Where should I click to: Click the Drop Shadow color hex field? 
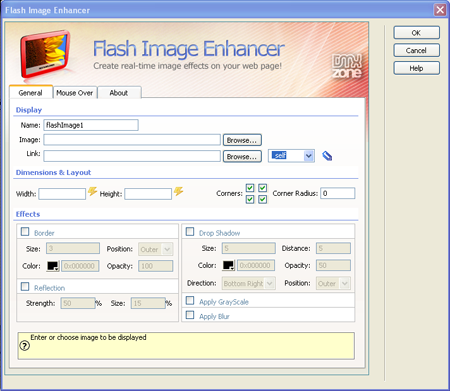(256, 265)
